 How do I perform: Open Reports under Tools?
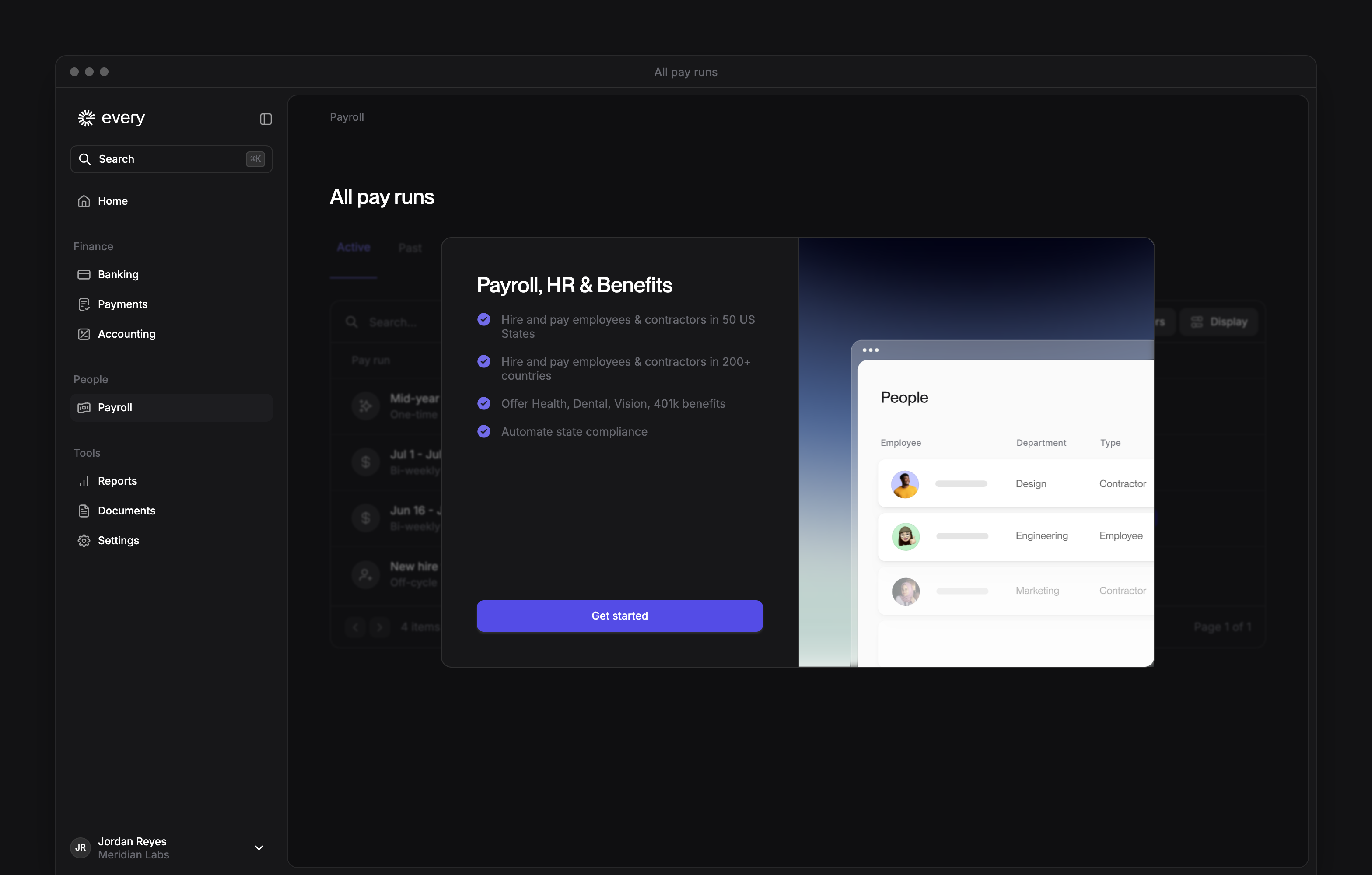point(171,481)
